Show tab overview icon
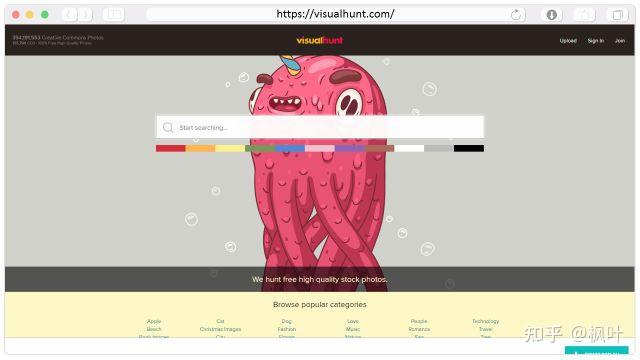This screenshot has width=640, height=360. click(x=618, y=15)
